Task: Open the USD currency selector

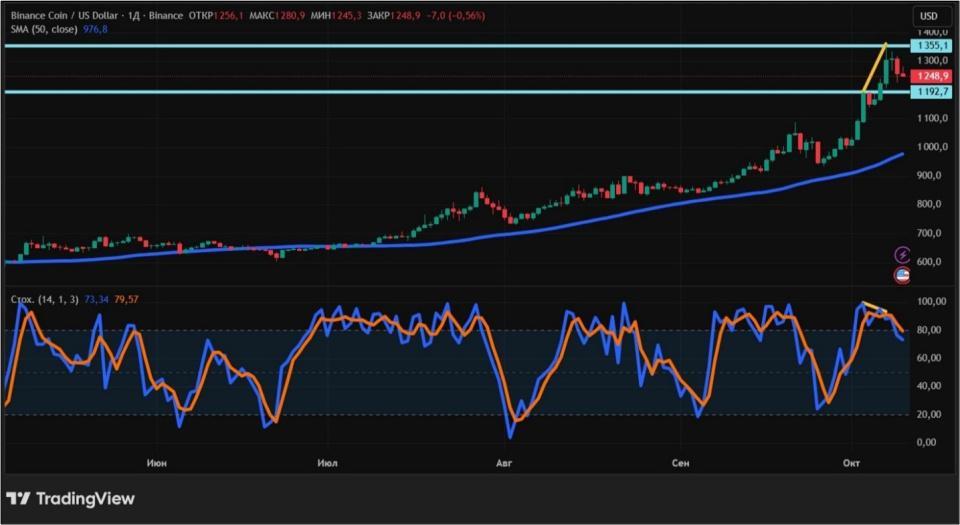Action: (929, 16)
